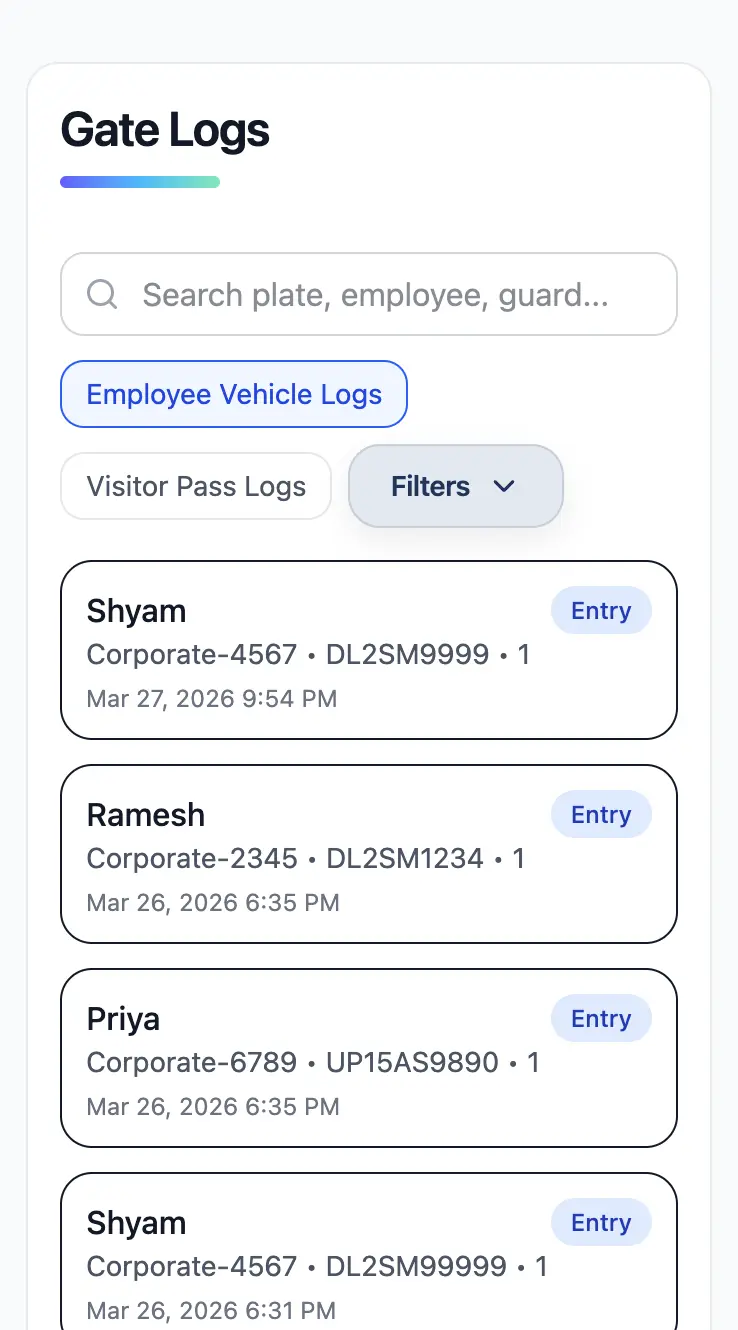Viewport: 738px width, 1330px height.
Task: Click plate number UP15AS9890 in Priya's log
Action: [x=412, y=1062]
